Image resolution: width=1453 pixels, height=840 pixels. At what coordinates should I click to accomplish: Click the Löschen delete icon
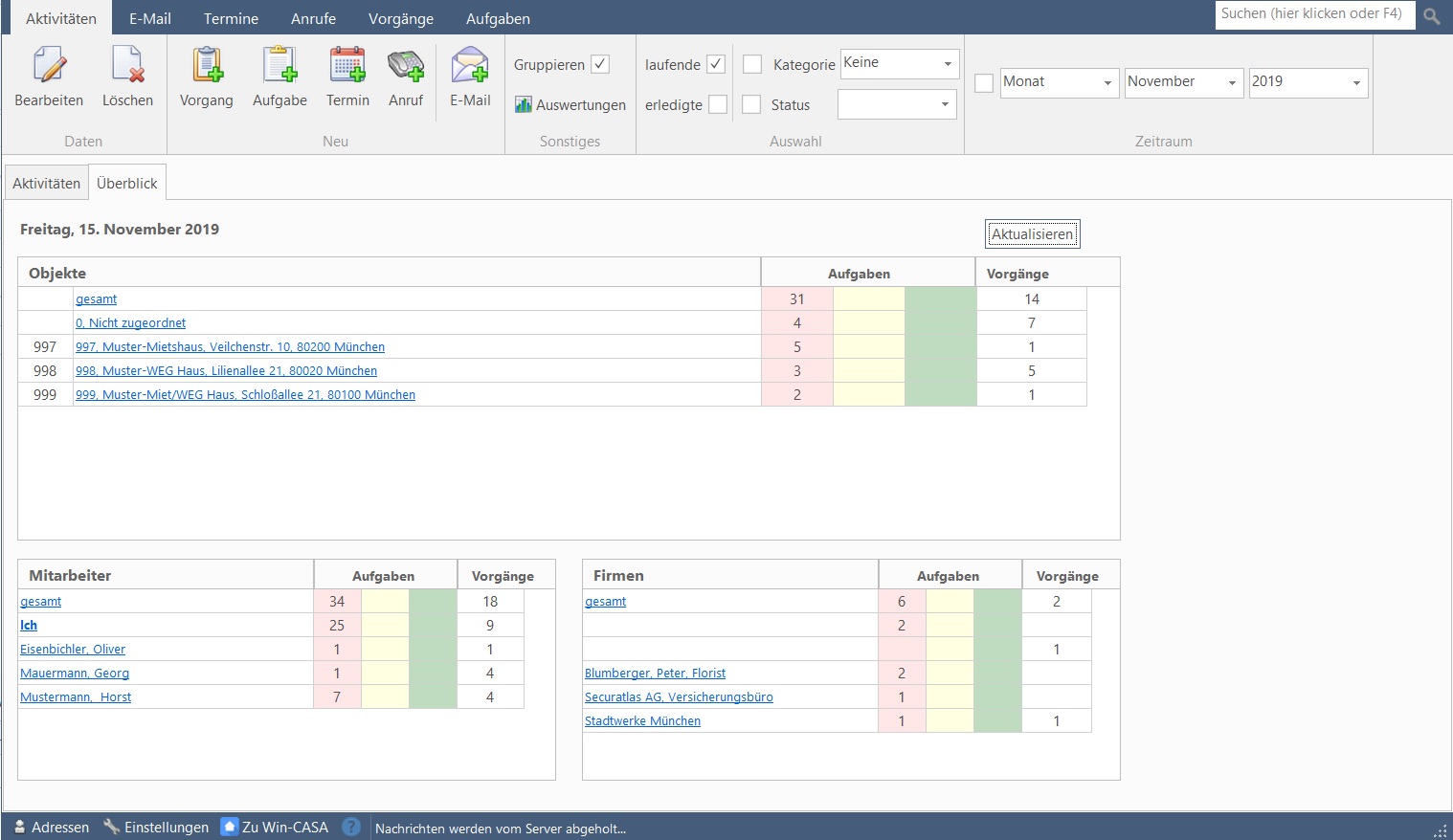[x=127, y=65]
